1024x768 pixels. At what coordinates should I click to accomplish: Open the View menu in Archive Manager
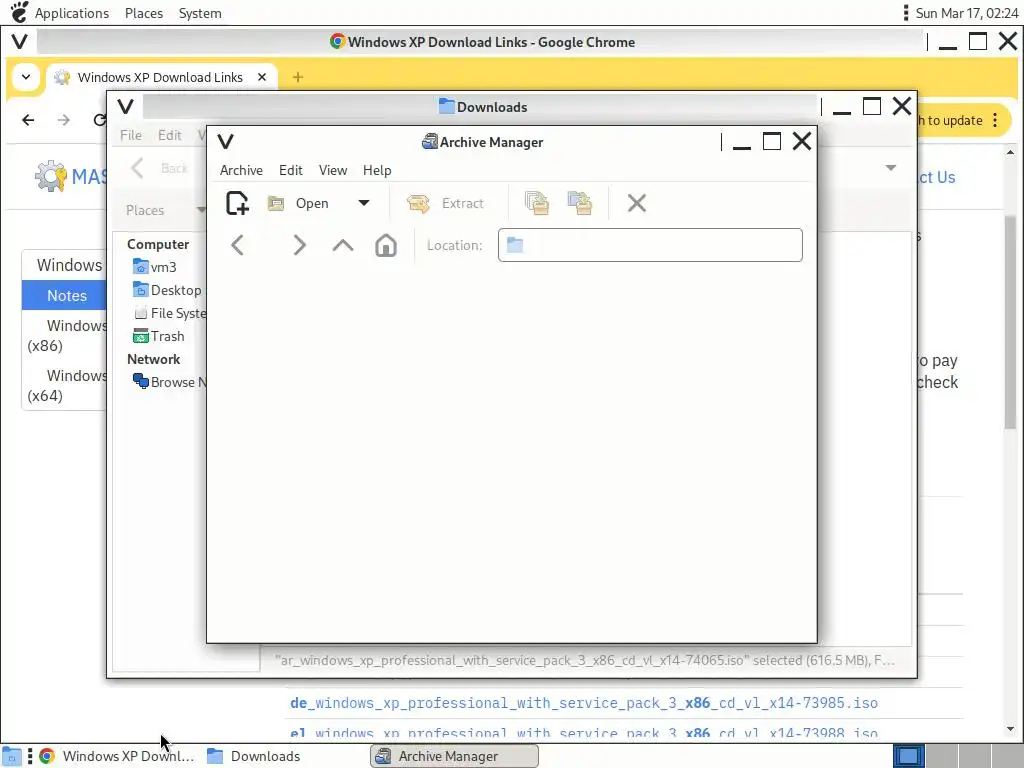tap(332, 170)
